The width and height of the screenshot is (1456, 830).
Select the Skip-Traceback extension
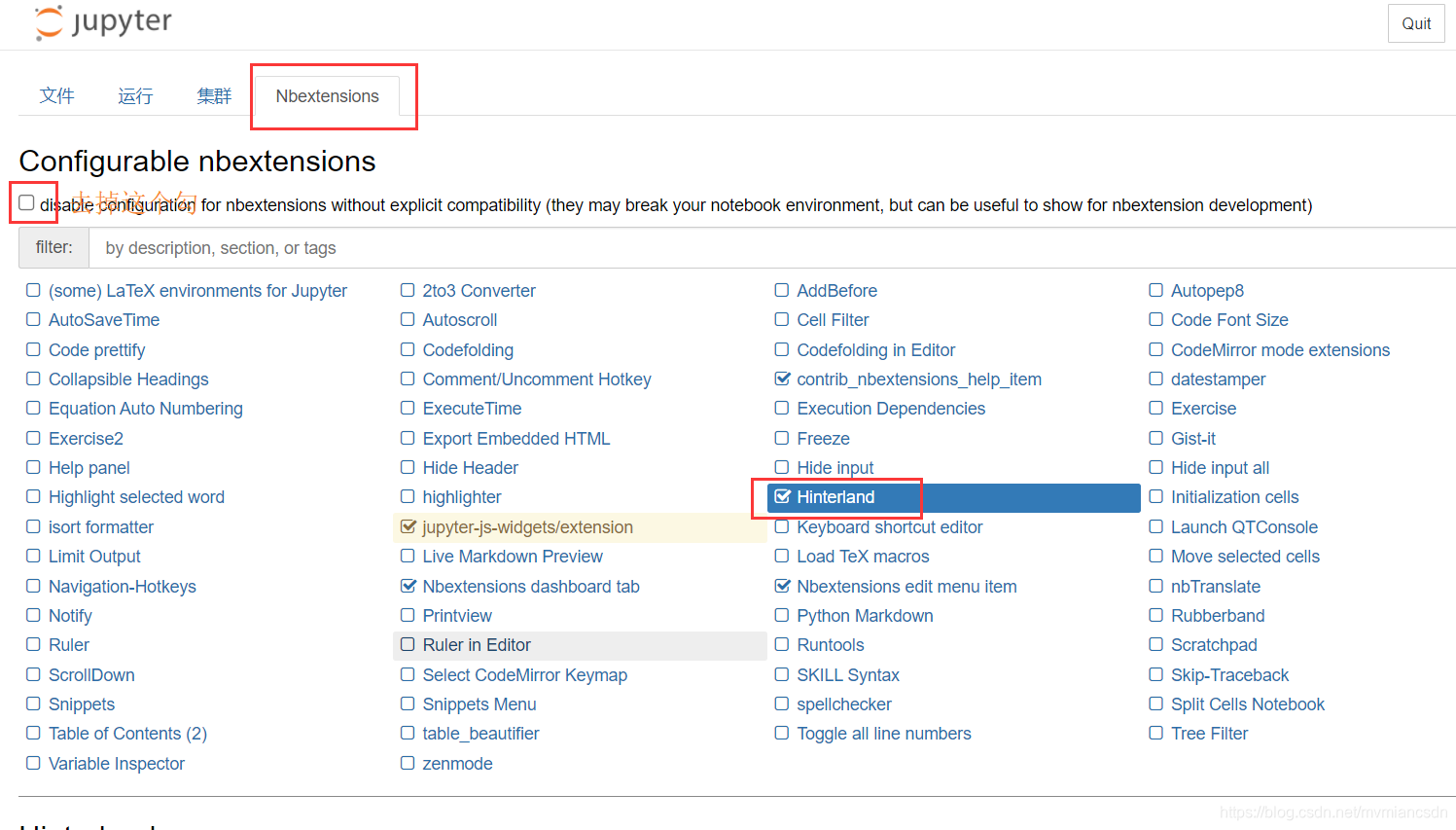[1229, 675]
